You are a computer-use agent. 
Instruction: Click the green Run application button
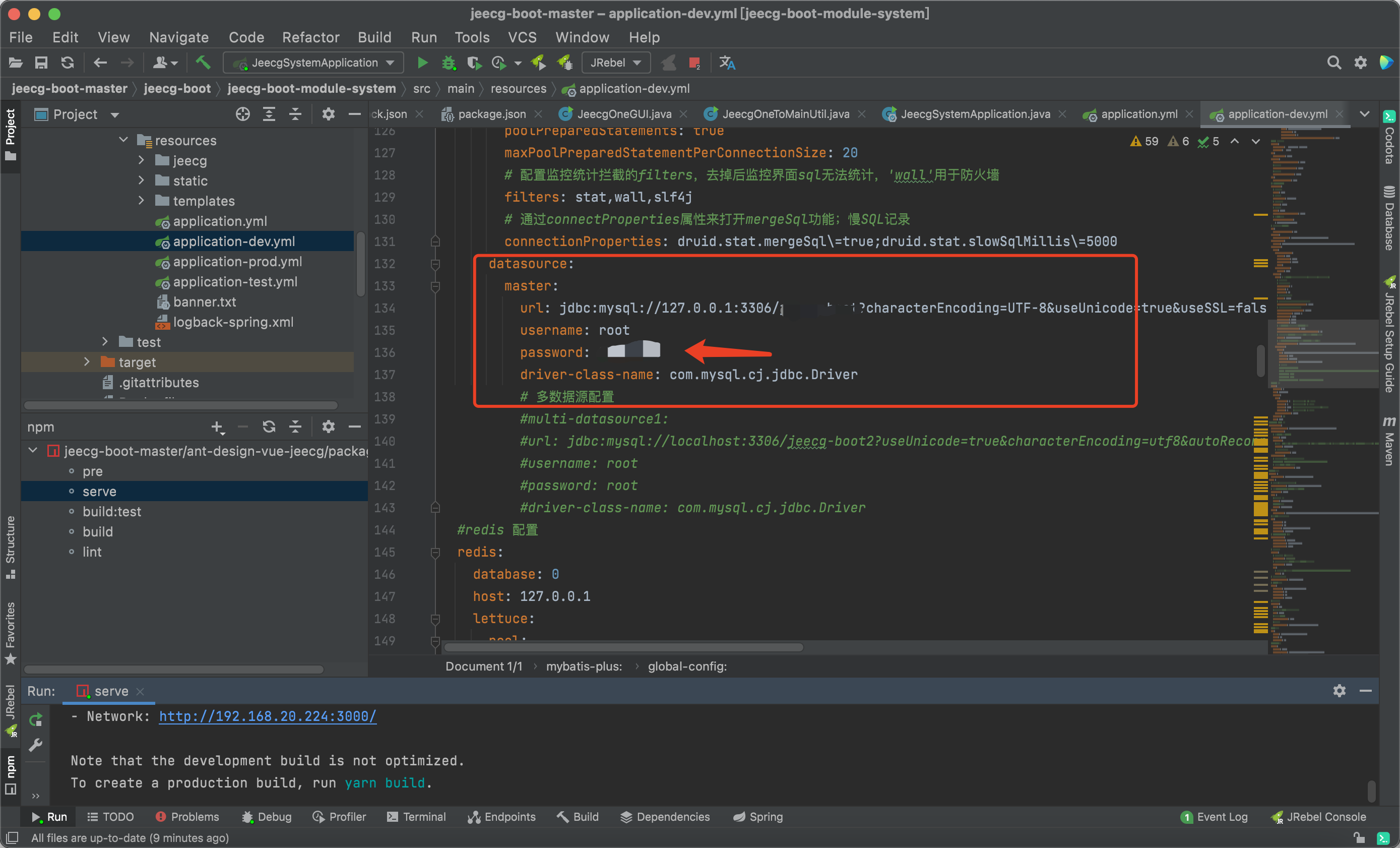422,63
